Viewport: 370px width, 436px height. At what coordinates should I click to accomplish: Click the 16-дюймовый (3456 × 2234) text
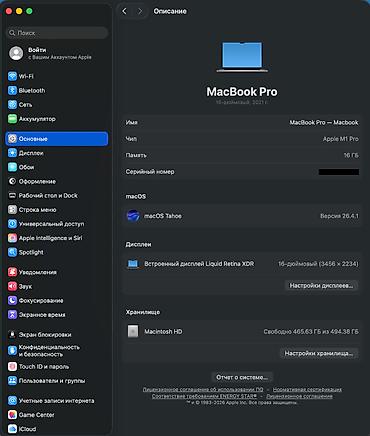click(x=318, y=264)
